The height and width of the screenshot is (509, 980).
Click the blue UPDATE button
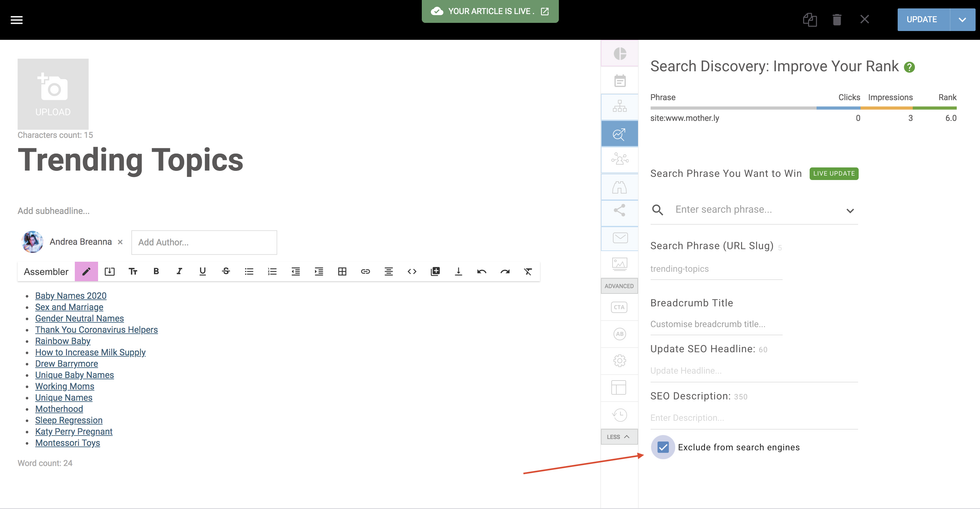(x=921, y=20)
